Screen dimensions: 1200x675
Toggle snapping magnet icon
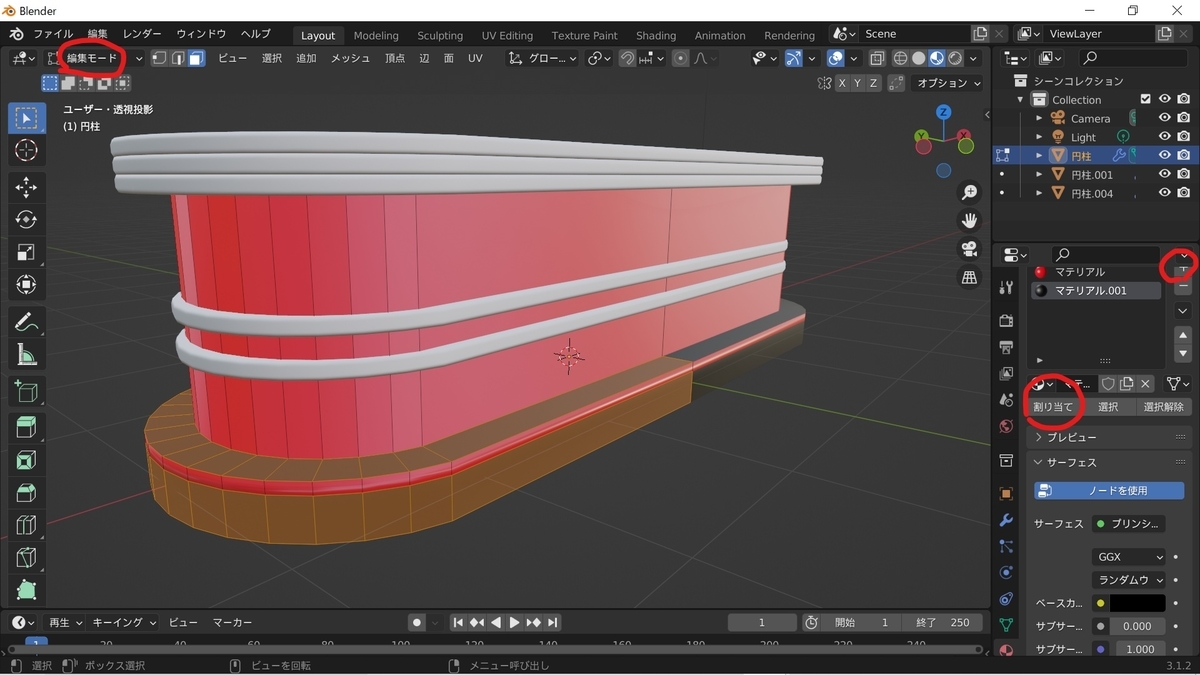(x=627, y=58)
